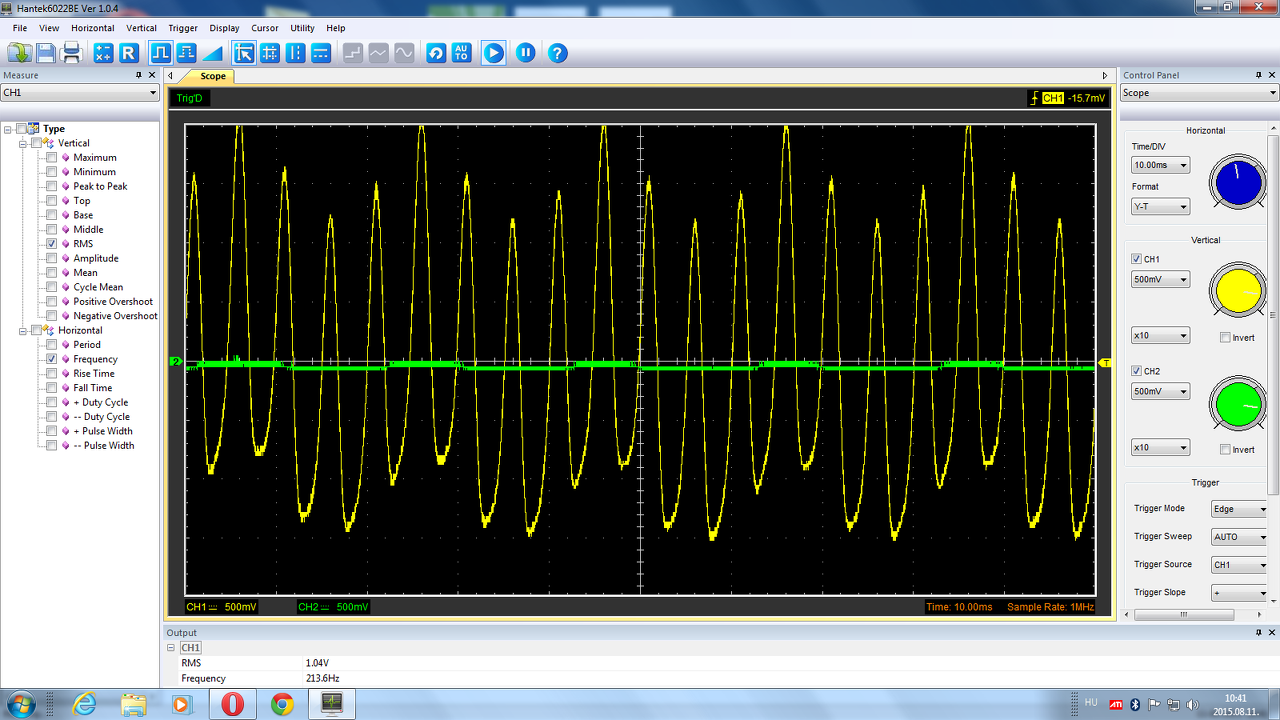Viewport: 1280px width, 720px height.
Task: Uncheck the Frequency measurement checkbox
Action: click(51, 359)
